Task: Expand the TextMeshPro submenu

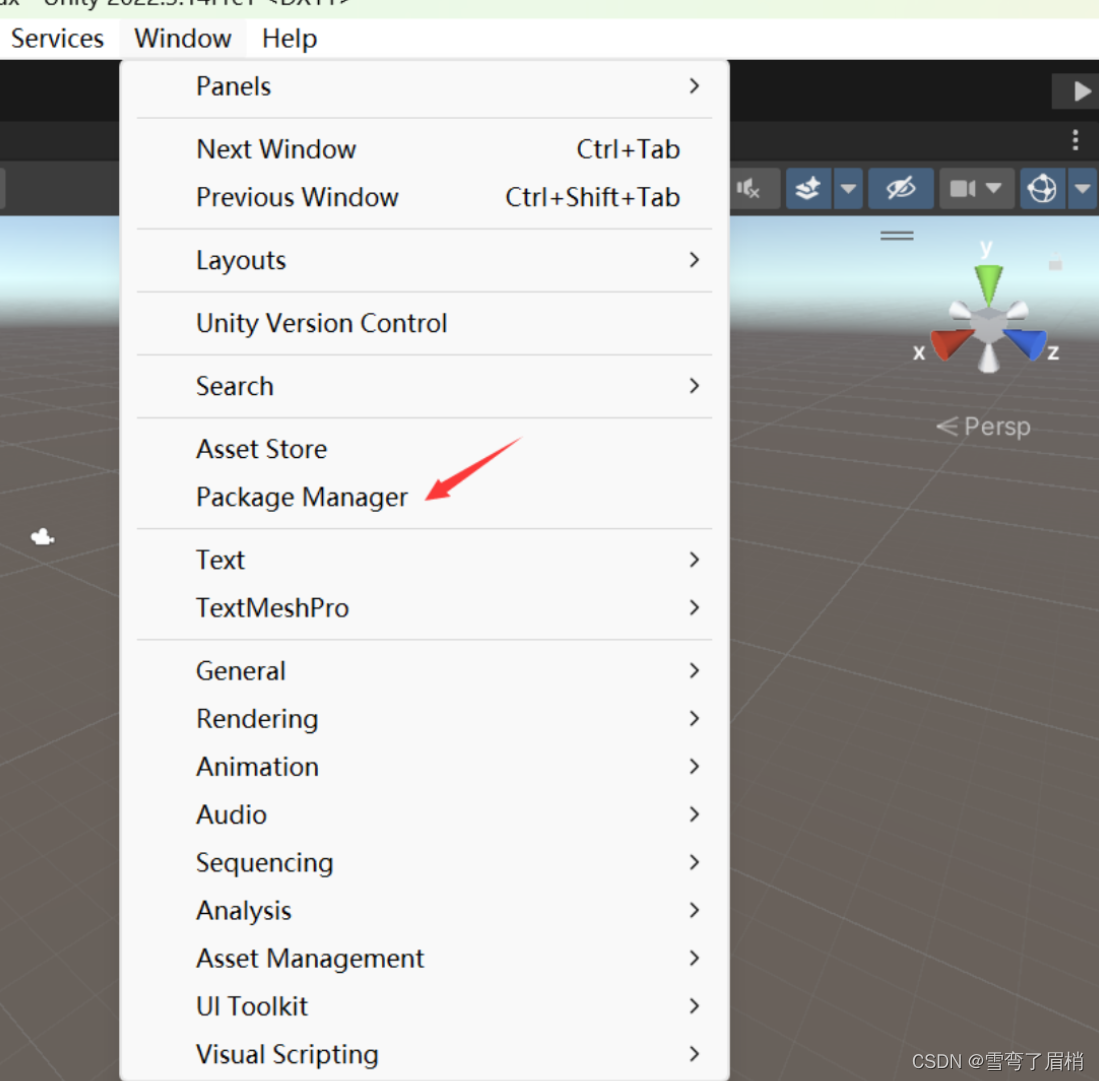Action: coord(425,608)
